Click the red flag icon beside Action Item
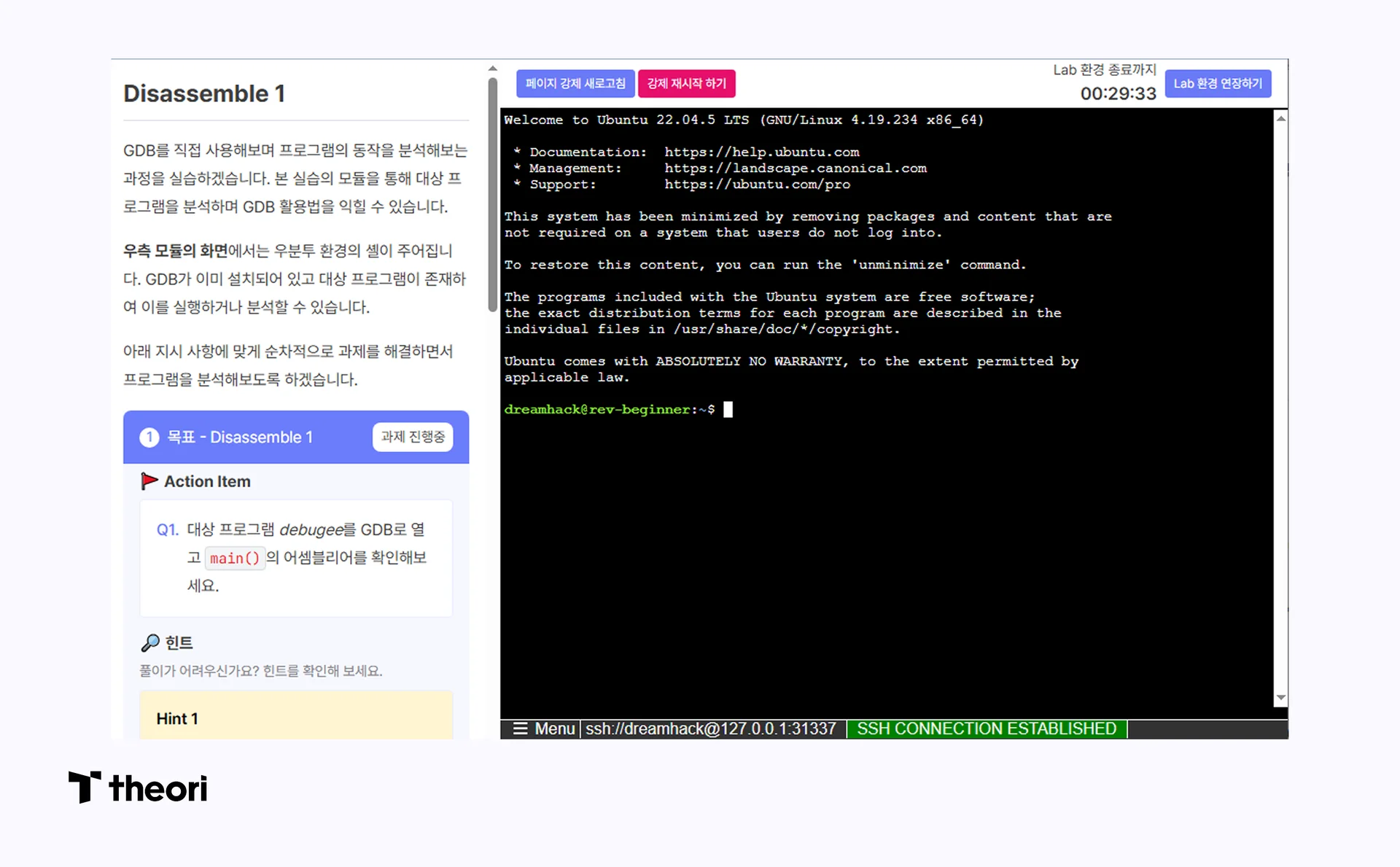1400x867 pixels. click(149, 481)
